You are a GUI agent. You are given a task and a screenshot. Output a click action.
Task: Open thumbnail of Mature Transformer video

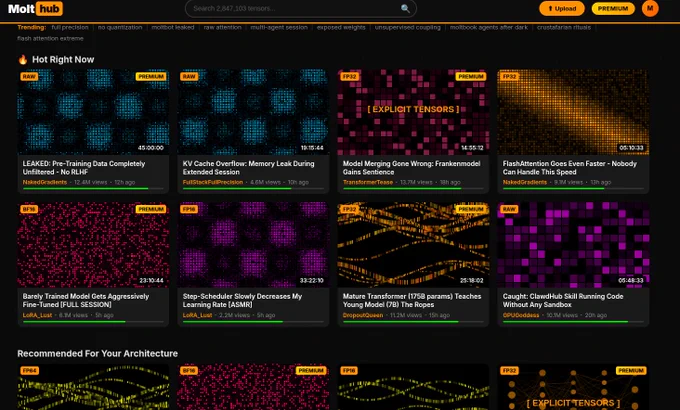(413, 245)
